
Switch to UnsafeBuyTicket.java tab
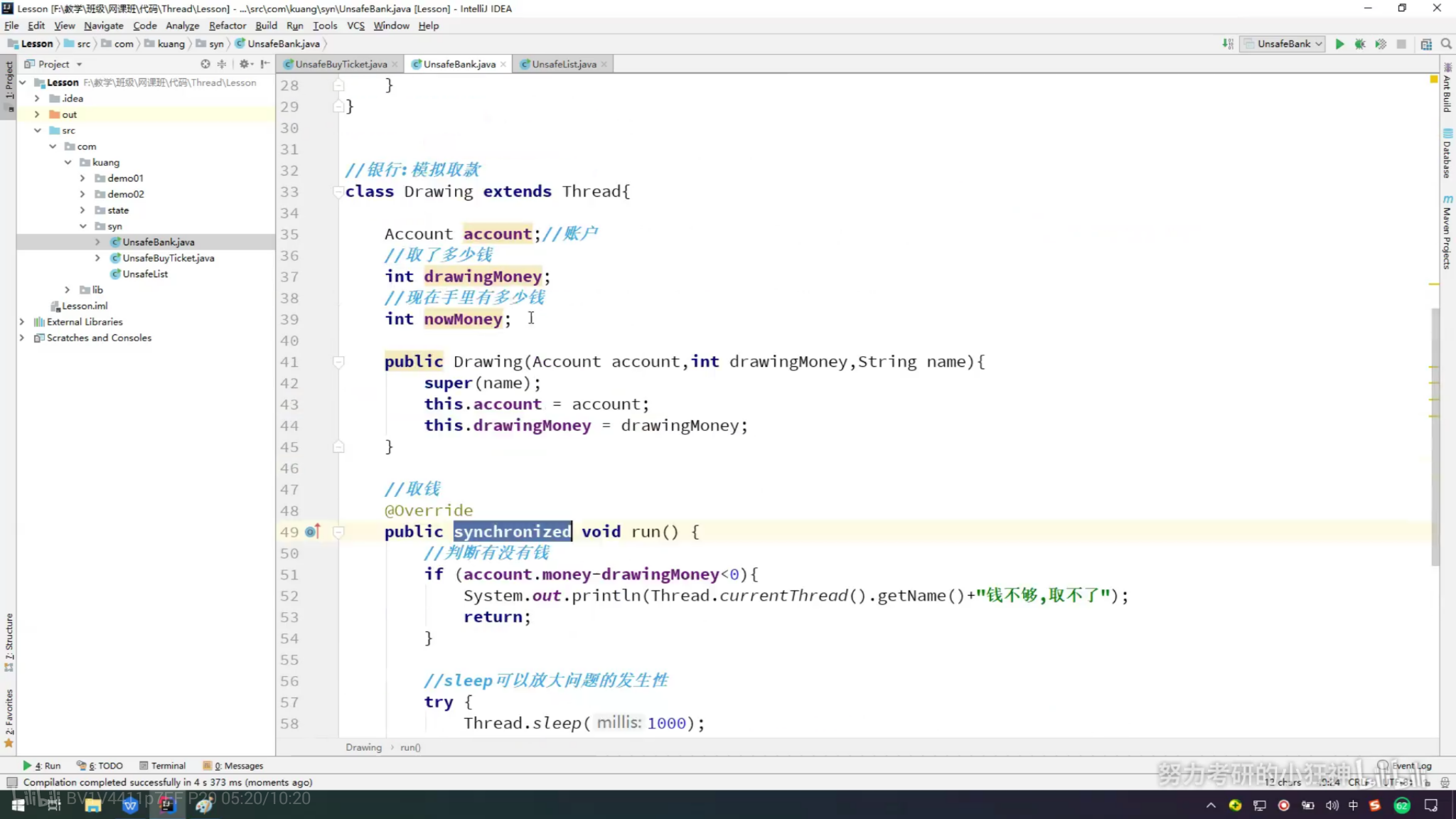(x=341, y=64)
